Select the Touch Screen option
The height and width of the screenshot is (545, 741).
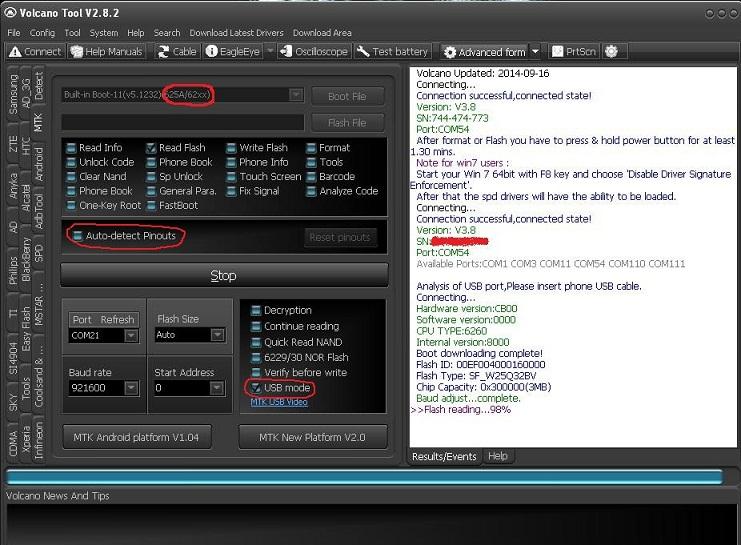[x=264, y=176]
